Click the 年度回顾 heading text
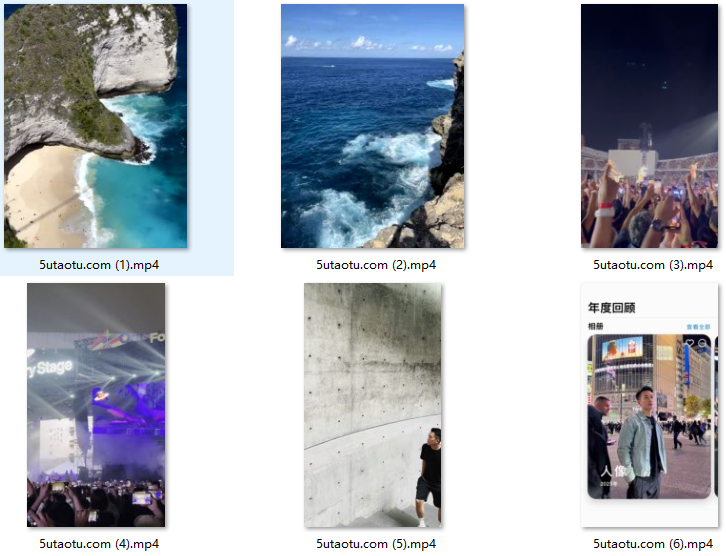Screen dimensions: 726x556 click(x=612, y=308)
